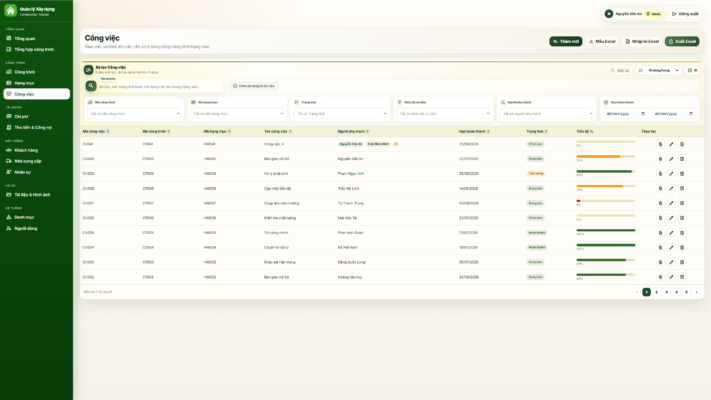Open Hạng mục in the sidebar
Screen dimensions: 711x400
pos(36,83)
